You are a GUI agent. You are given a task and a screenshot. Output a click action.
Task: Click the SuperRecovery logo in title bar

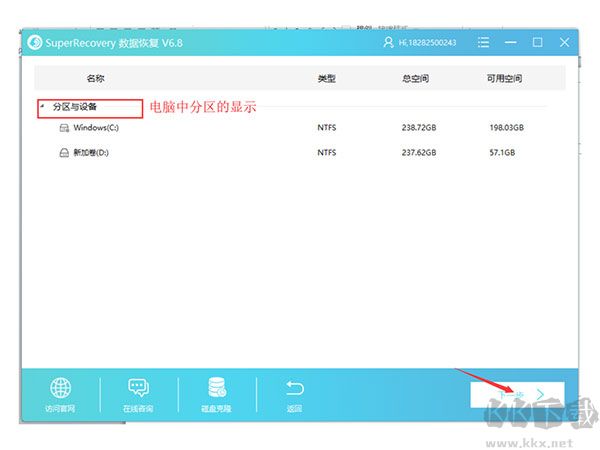[36, 43]
